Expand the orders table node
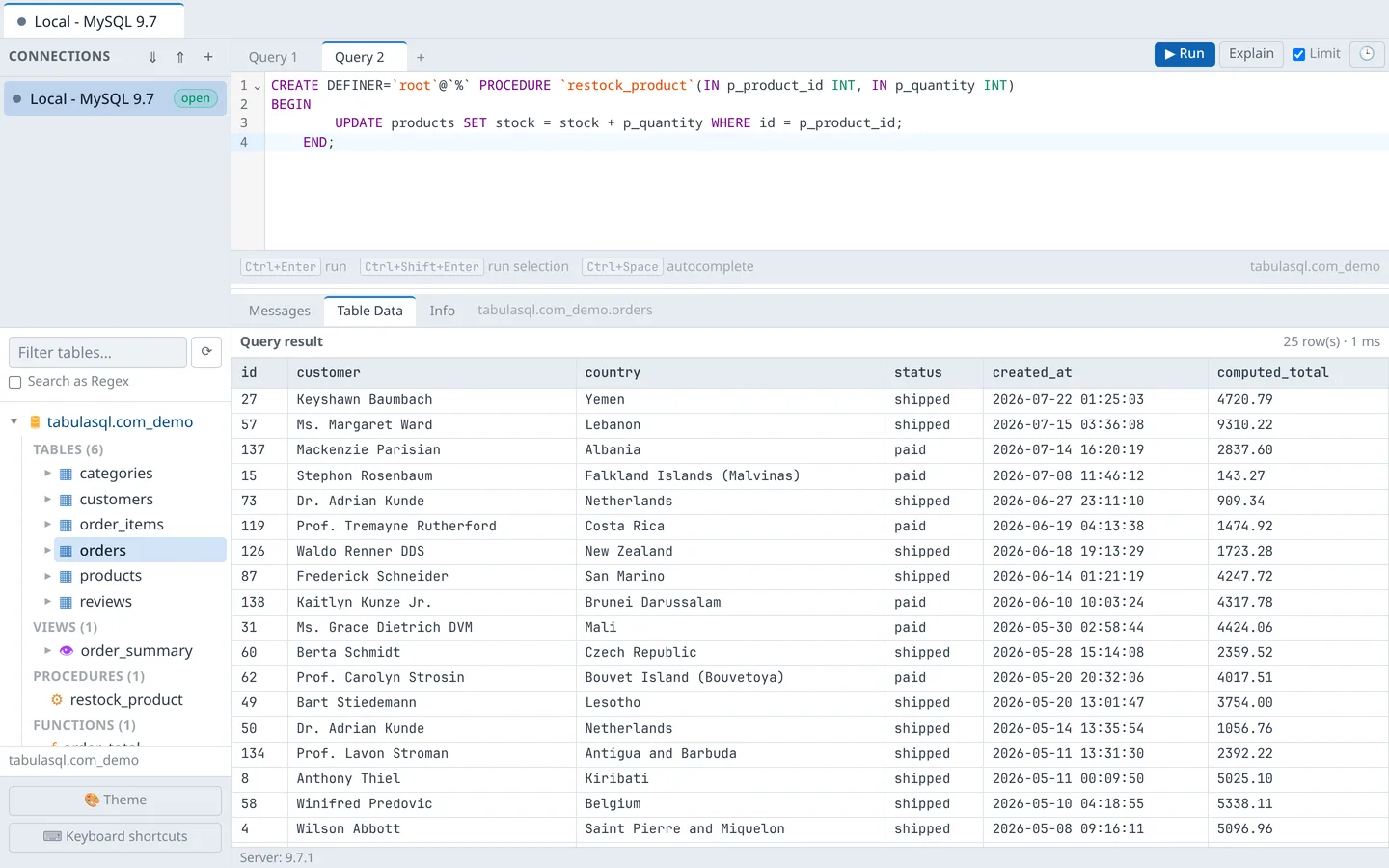The image size is (1389, 868). click(47, 551)
